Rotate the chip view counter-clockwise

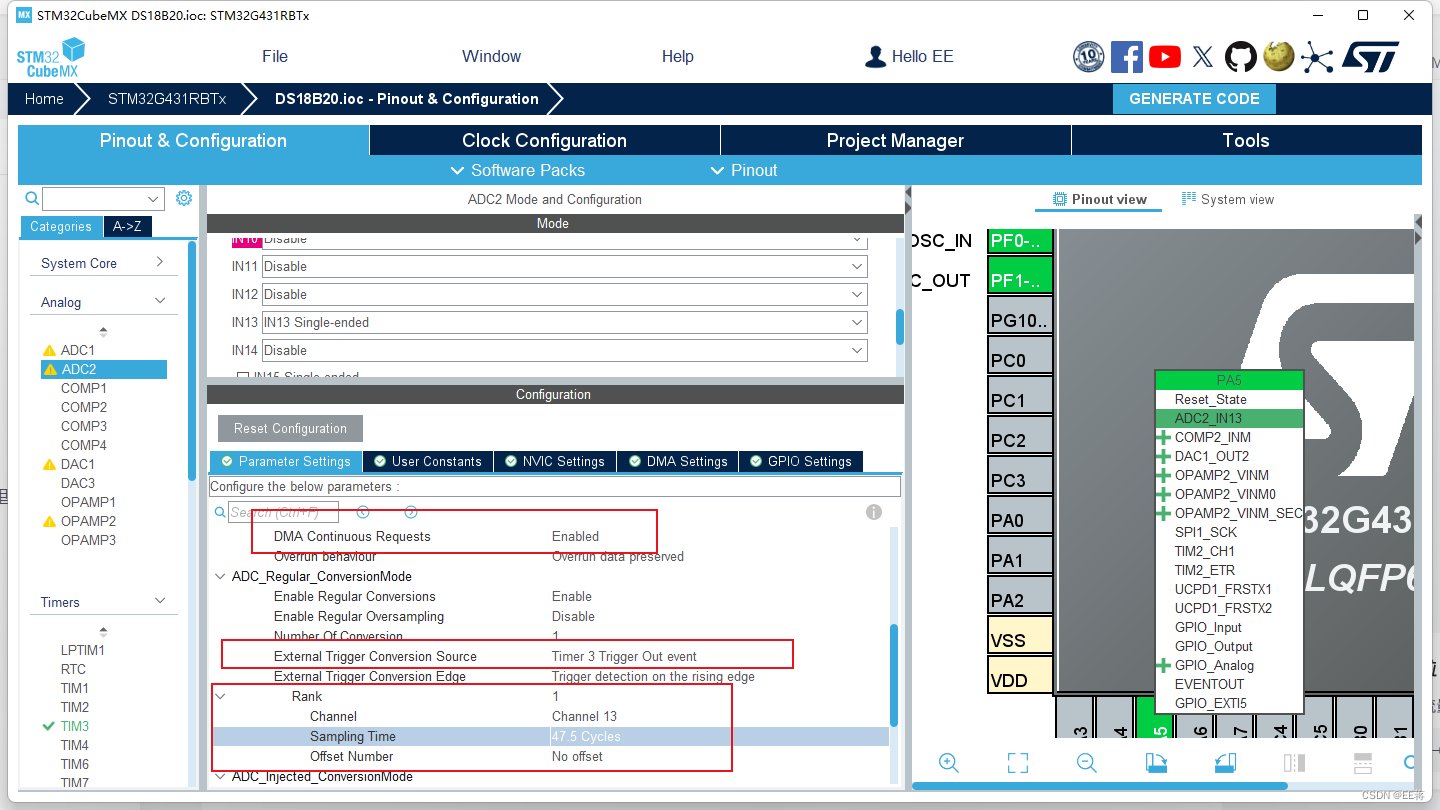click(1225, 763)
